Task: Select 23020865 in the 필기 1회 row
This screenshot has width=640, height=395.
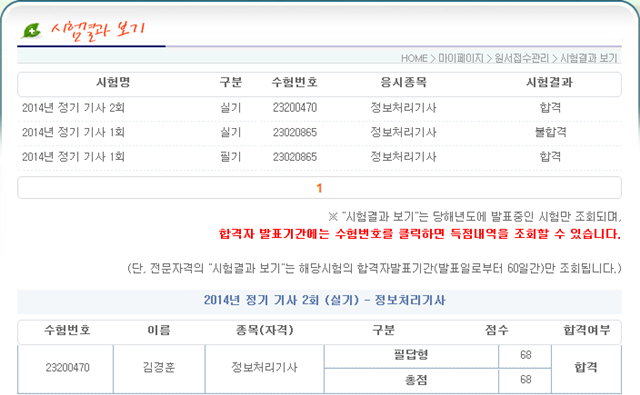Action: tap(295, 157)
